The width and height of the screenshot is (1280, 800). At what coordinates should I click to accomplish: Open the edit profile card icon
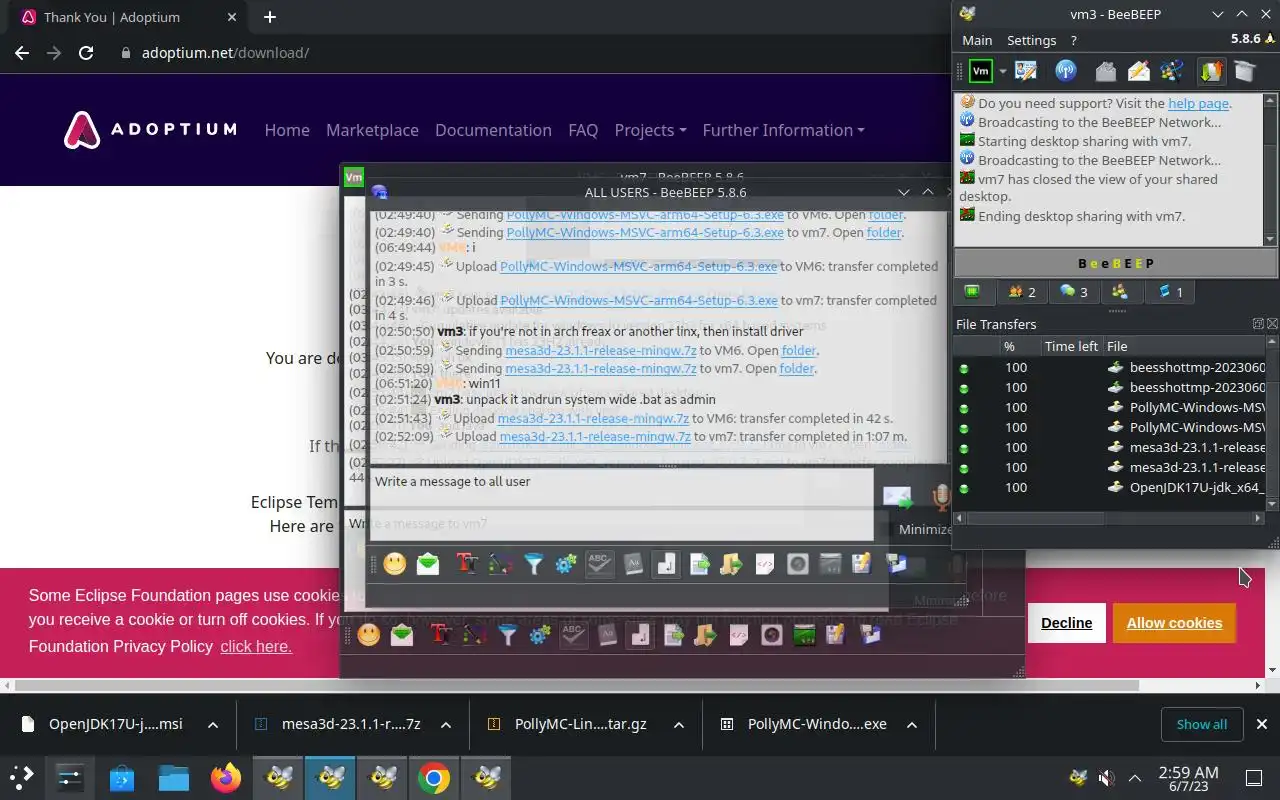[1025, 71]
